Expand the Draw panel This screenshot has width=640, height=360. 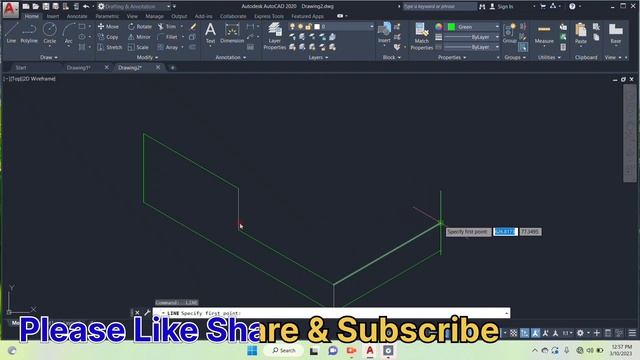[49, 58]
